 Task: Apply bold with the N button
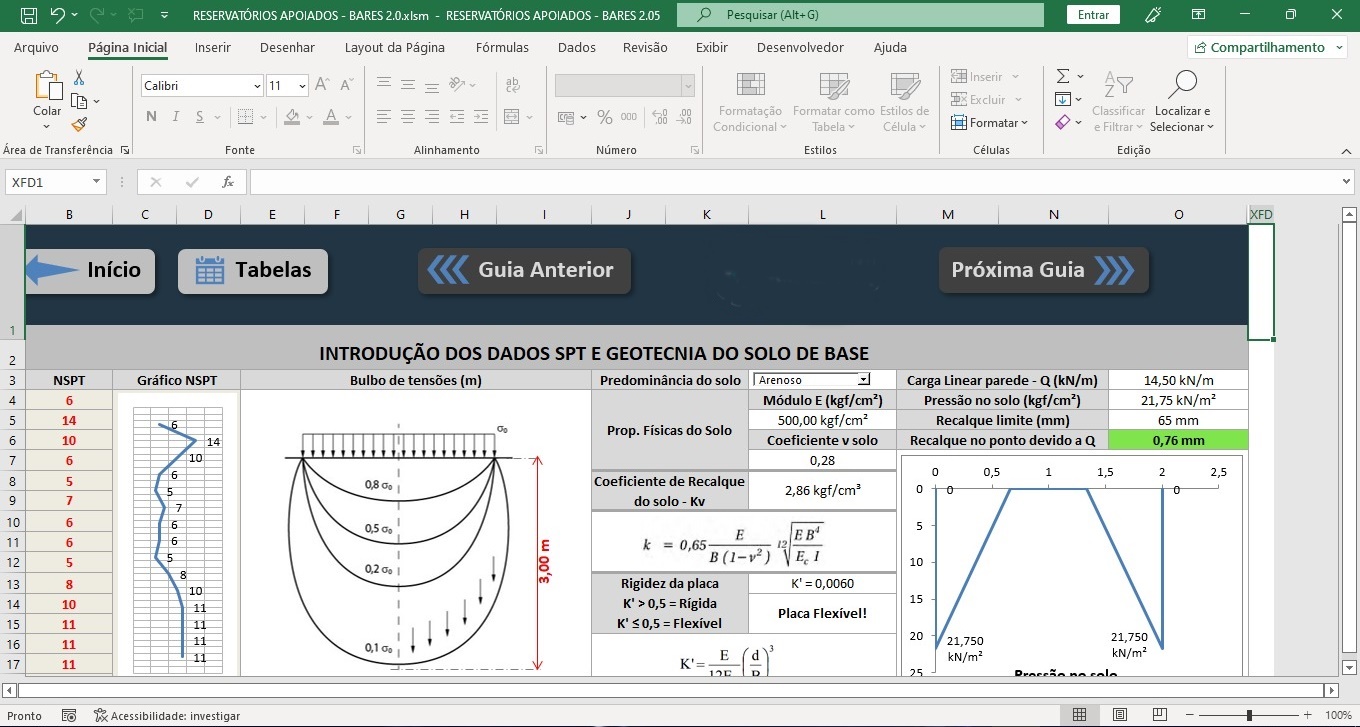[x=152, y=116]
